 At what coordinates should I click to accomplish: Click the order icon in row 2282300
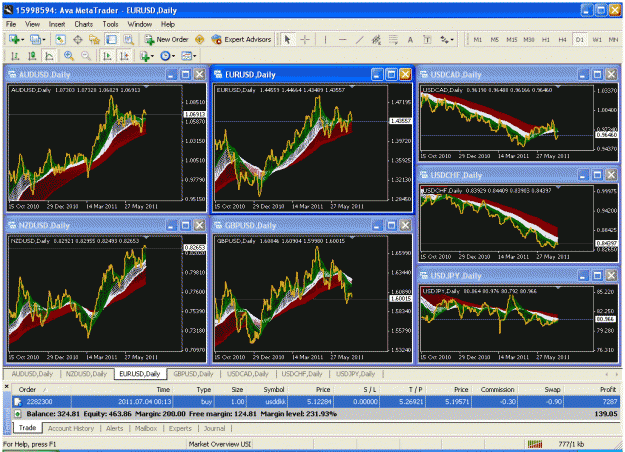tap(18, 402)
